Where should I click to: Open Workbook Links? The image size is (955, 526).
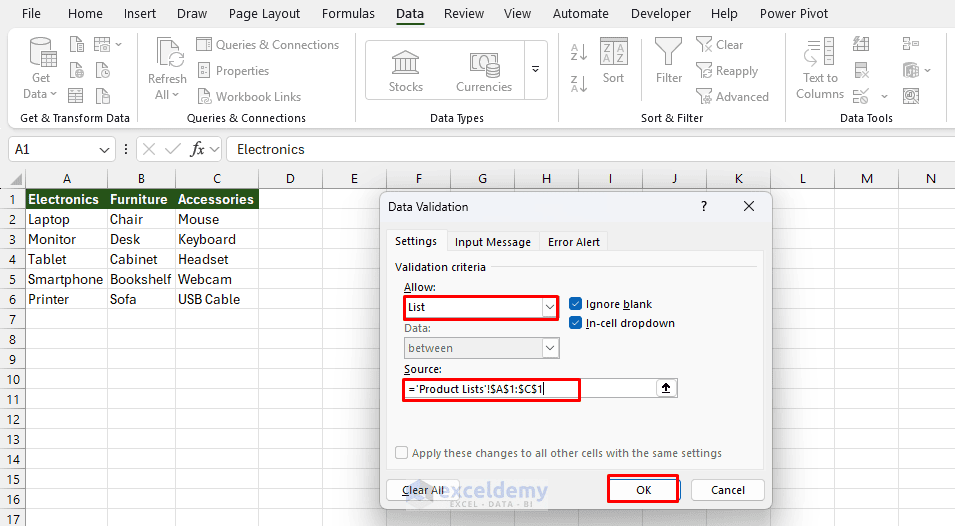[249, 96]
